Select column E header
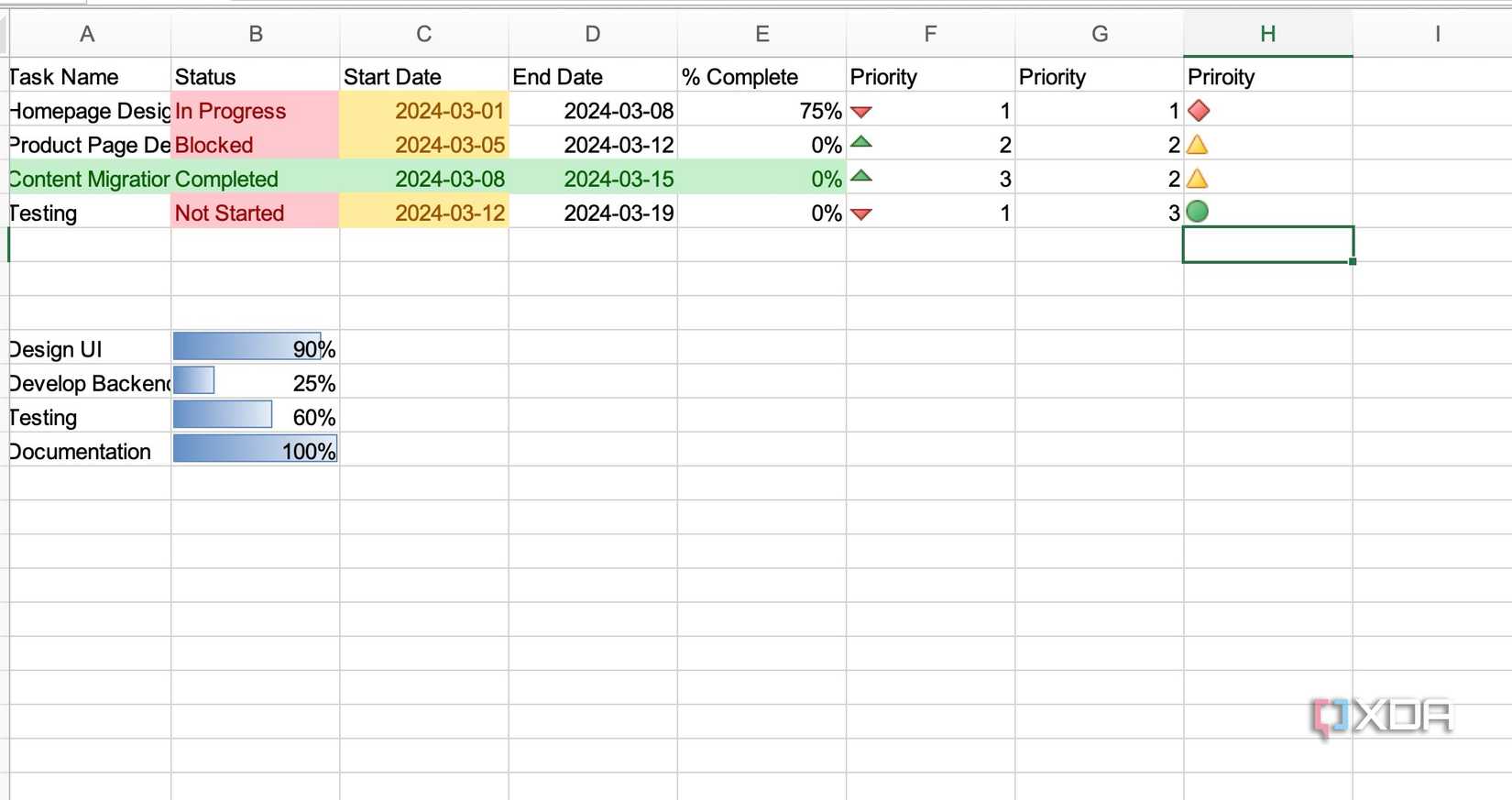This screenshot has height=800, width=1512. [x=761, y=34]
